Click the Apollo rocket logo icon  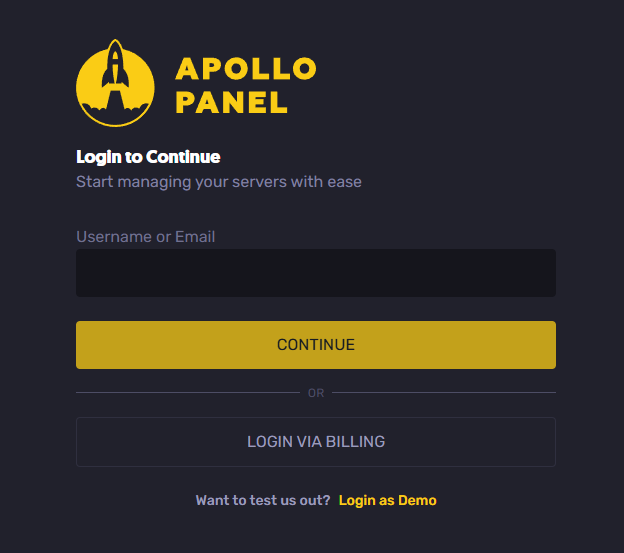tap(115, 83)
